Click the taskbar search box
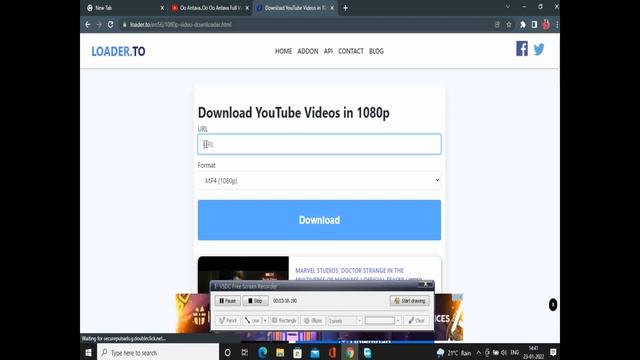 (x=158, y=353)
